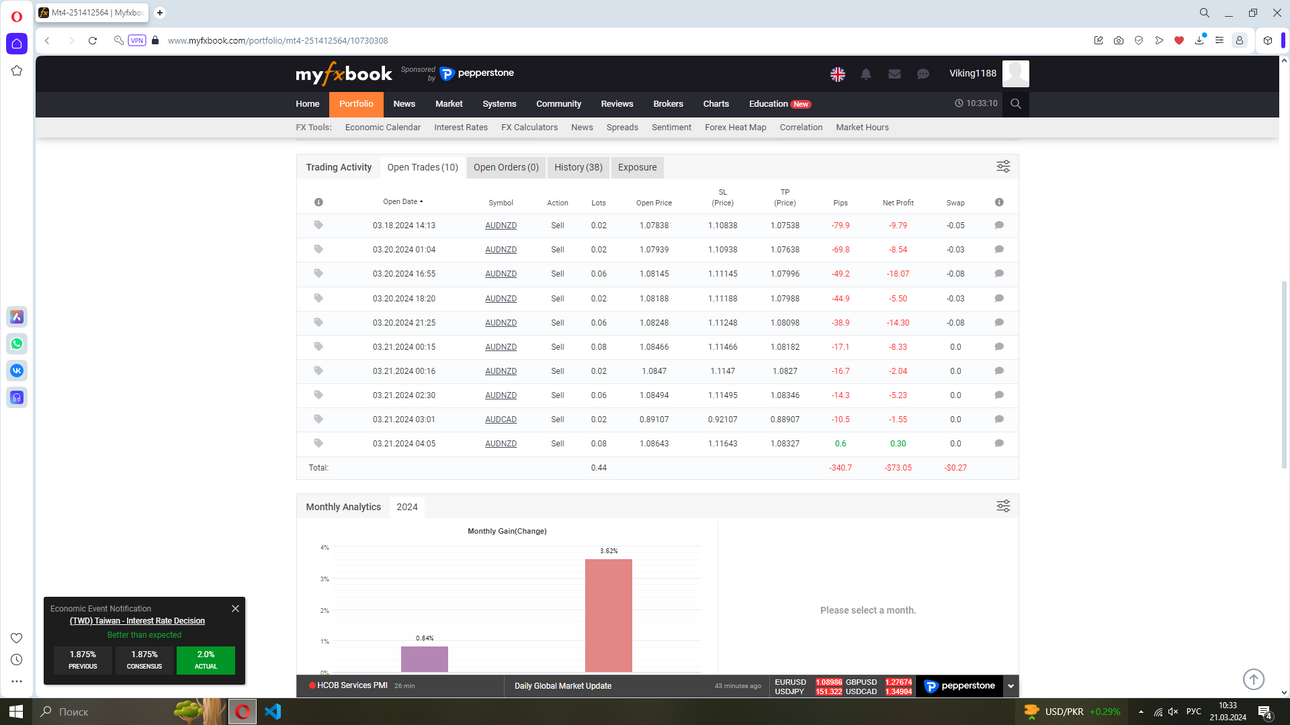The width and height of the screenshot is (1290, 725).
Task: Click the browser address bar URL
Action: point(277,41)
